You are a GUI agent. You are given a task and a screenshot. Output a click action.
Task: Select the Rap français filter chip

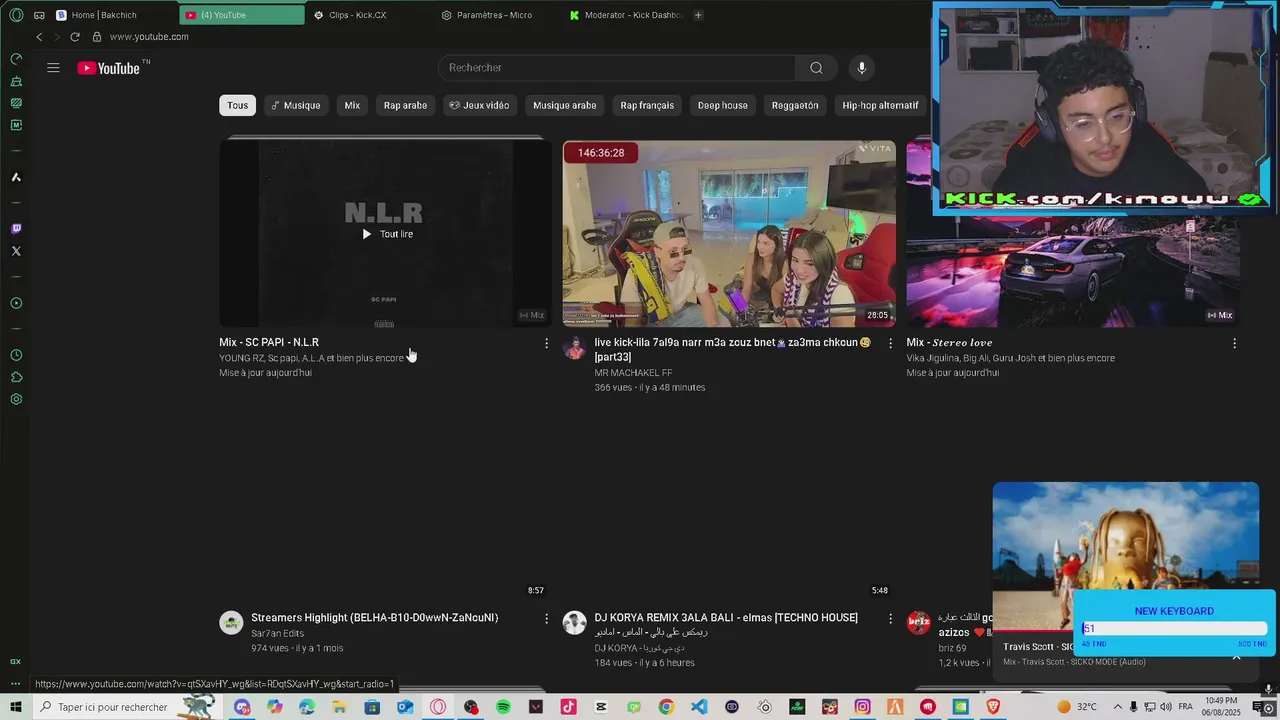click(647, 105)
